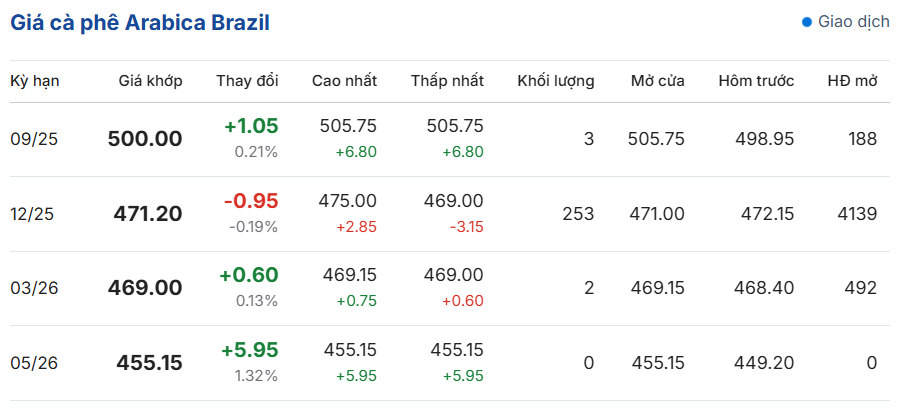
Task: Click the Kỳ hạn column header
Action: click(x=35, y=81)
